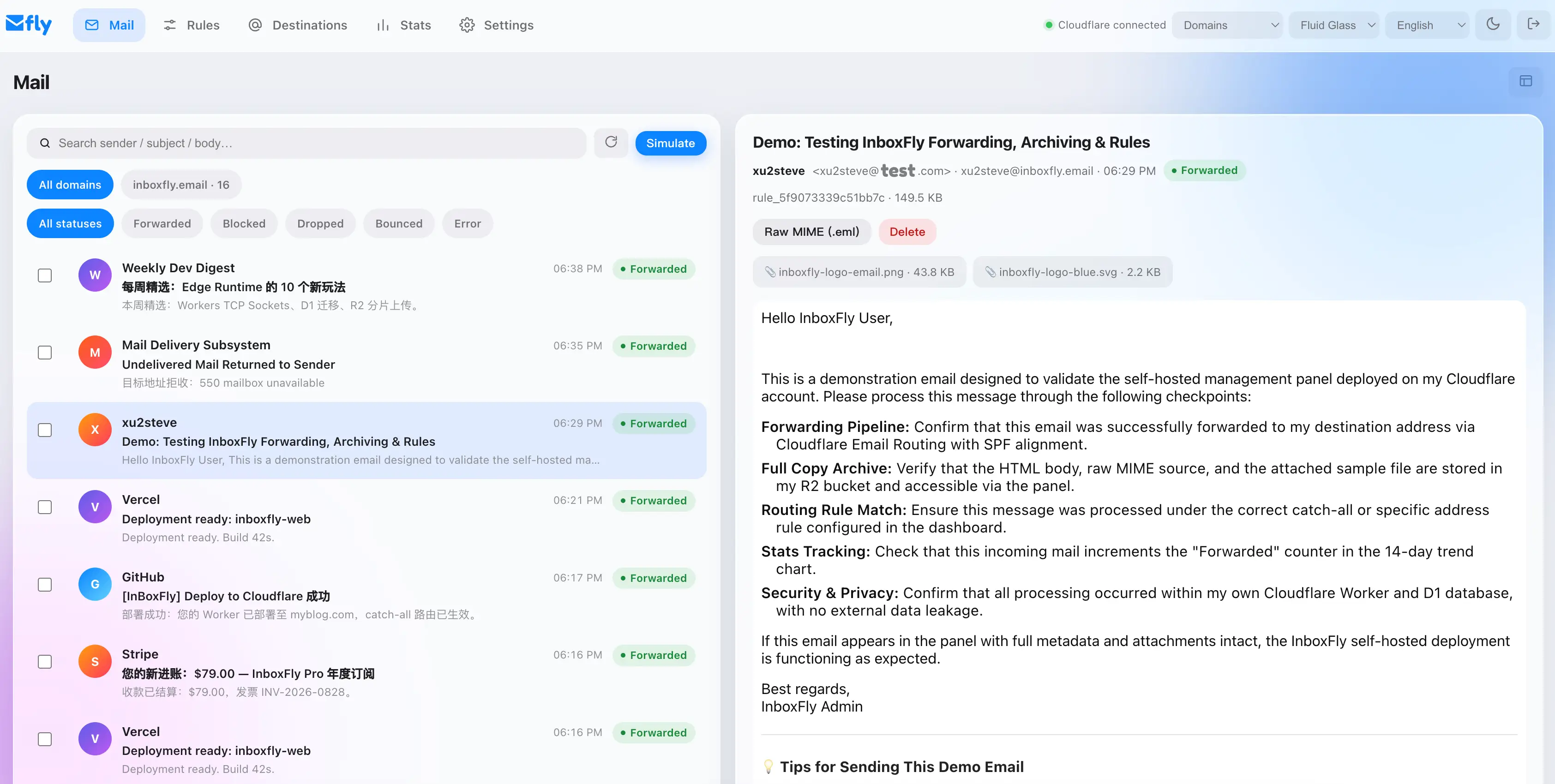Image resolution: width=1555 pixels, height=784 pixels.
Task: Toggle dark mode moon icon
Action: pyautogui.click(x=1492, y=24)
